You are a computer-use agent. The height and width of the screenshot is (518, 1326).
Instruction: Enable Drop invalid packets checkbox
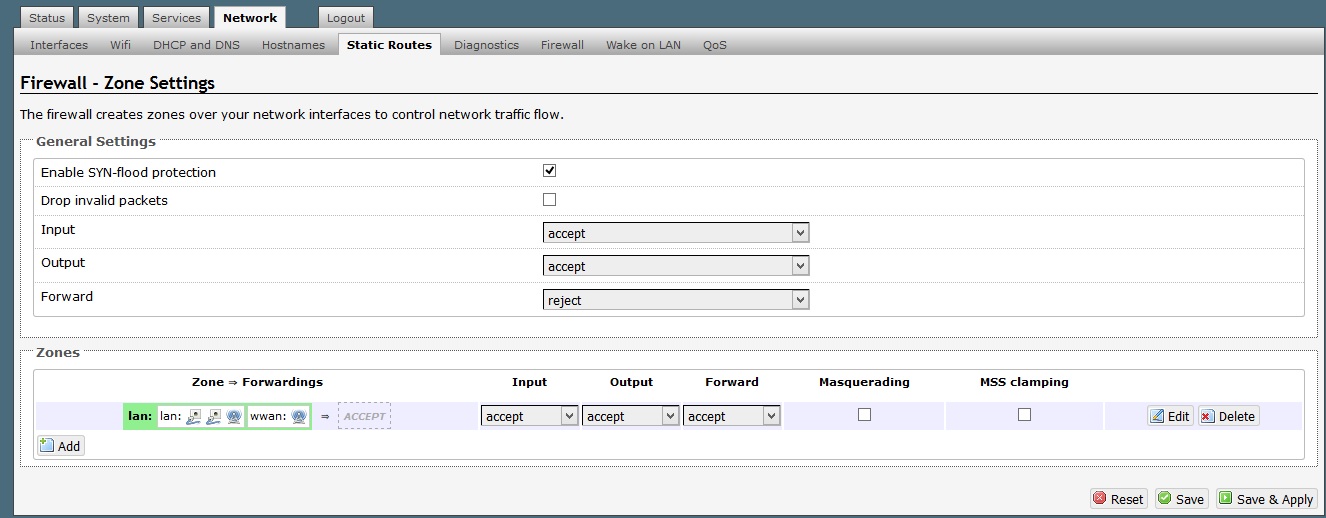tap(549, 199)
